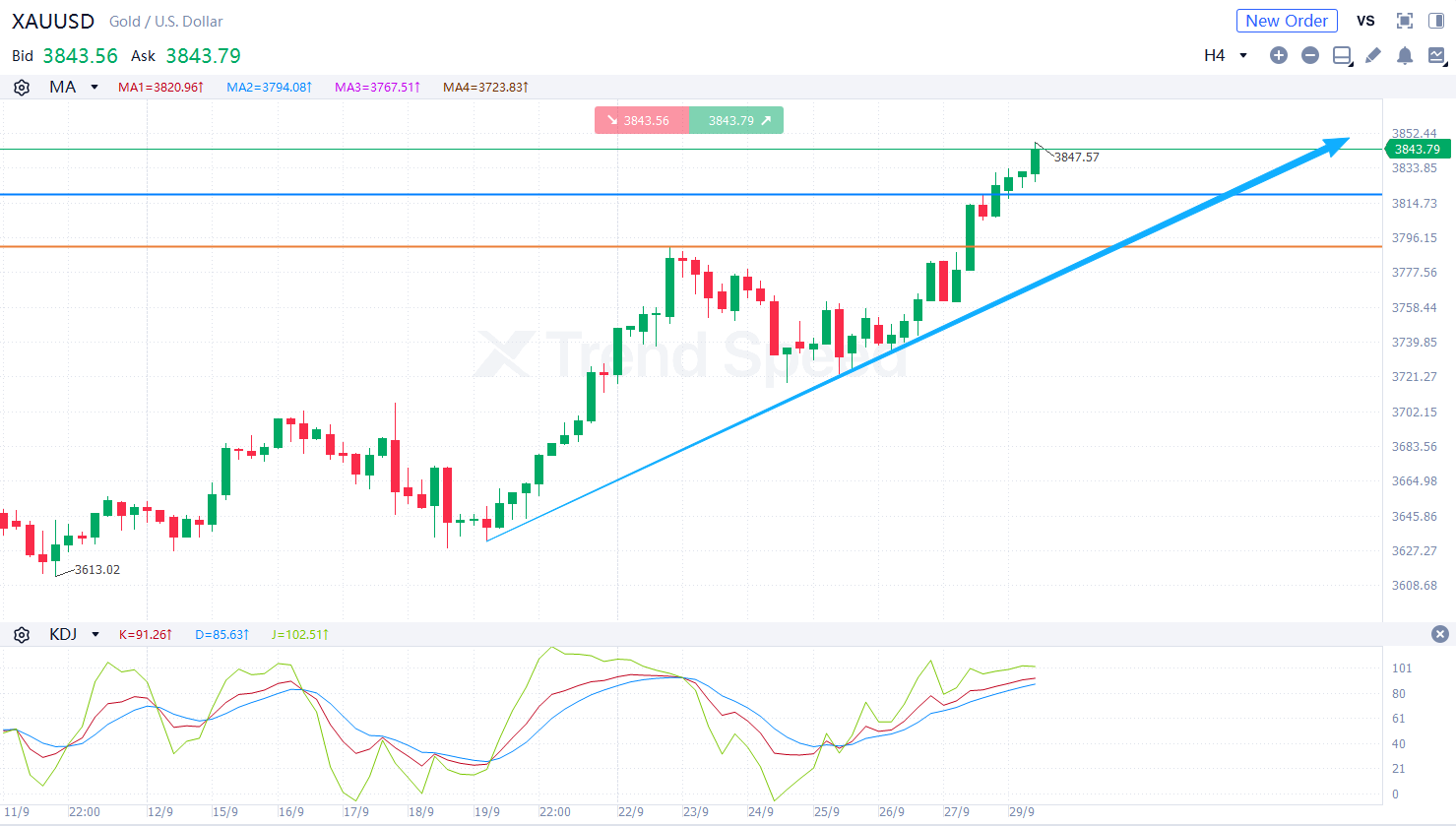
Task: Close the KDJ indicator panel
Action: 1439,634
